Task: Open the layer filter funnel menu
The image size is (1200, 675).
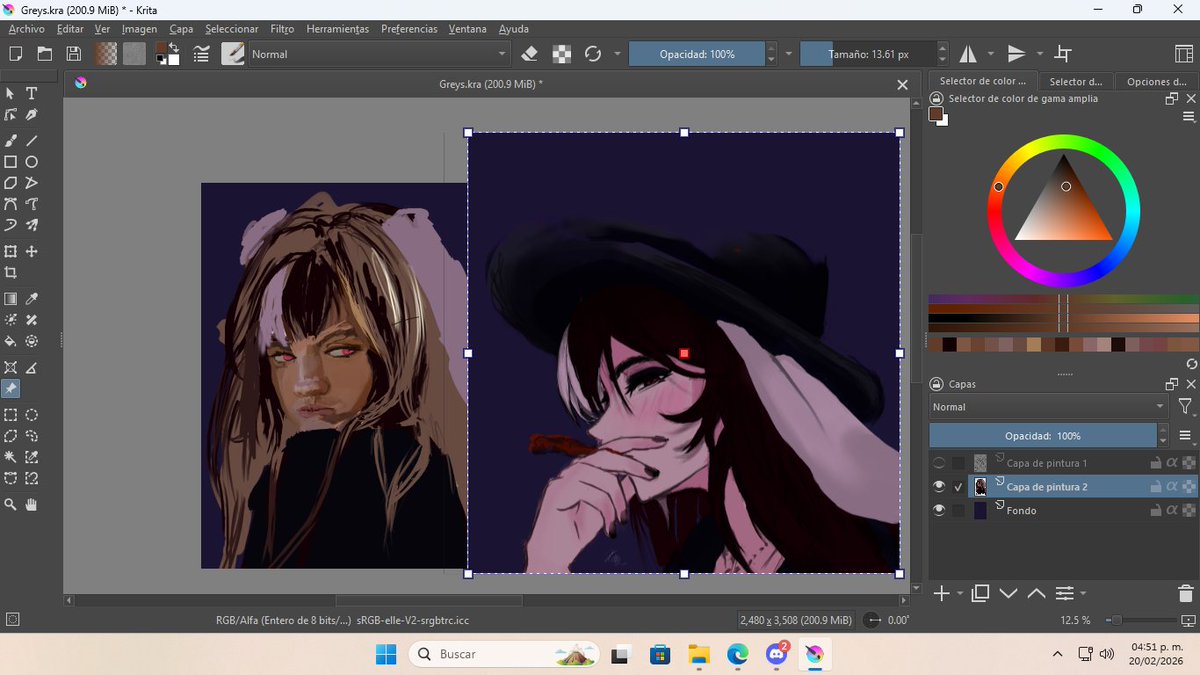Action: pos(1185,407)
